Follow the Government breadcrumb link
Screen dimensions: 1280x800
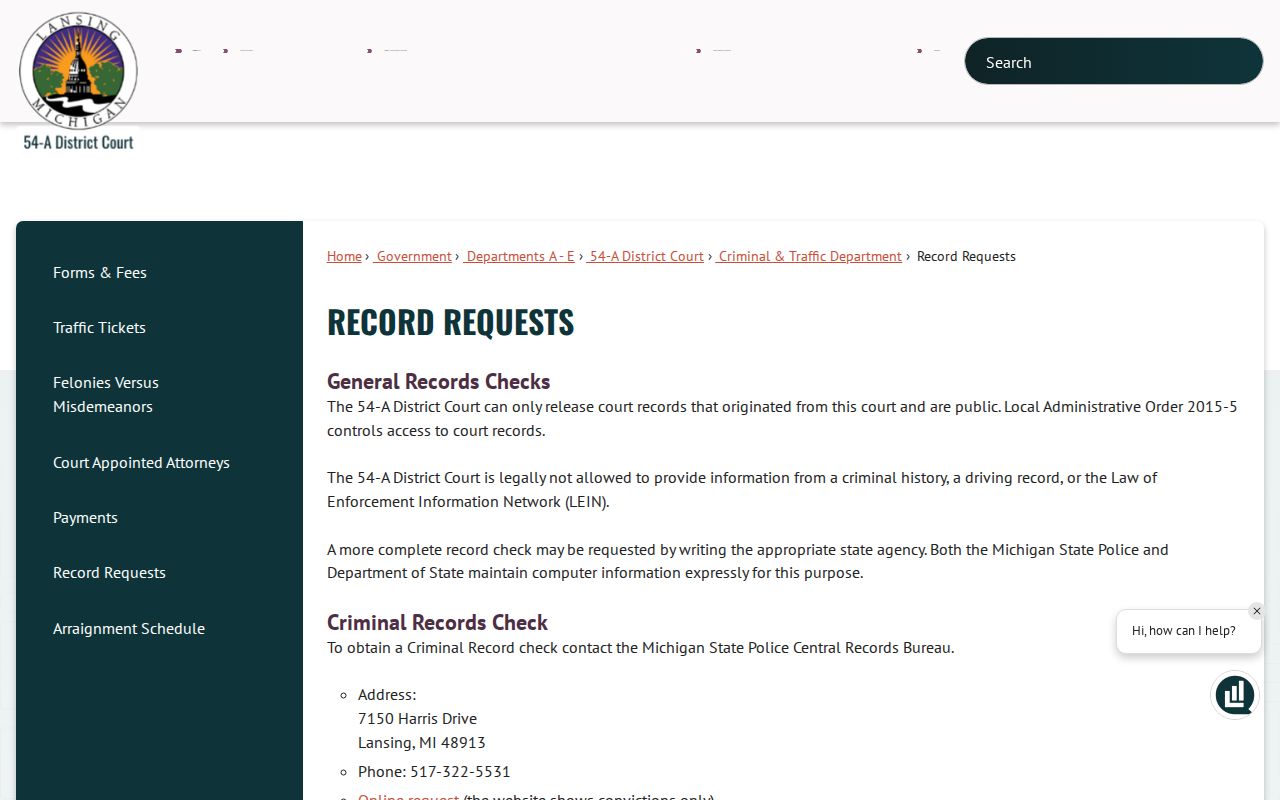pyautogui.click(x=414, y=256)
